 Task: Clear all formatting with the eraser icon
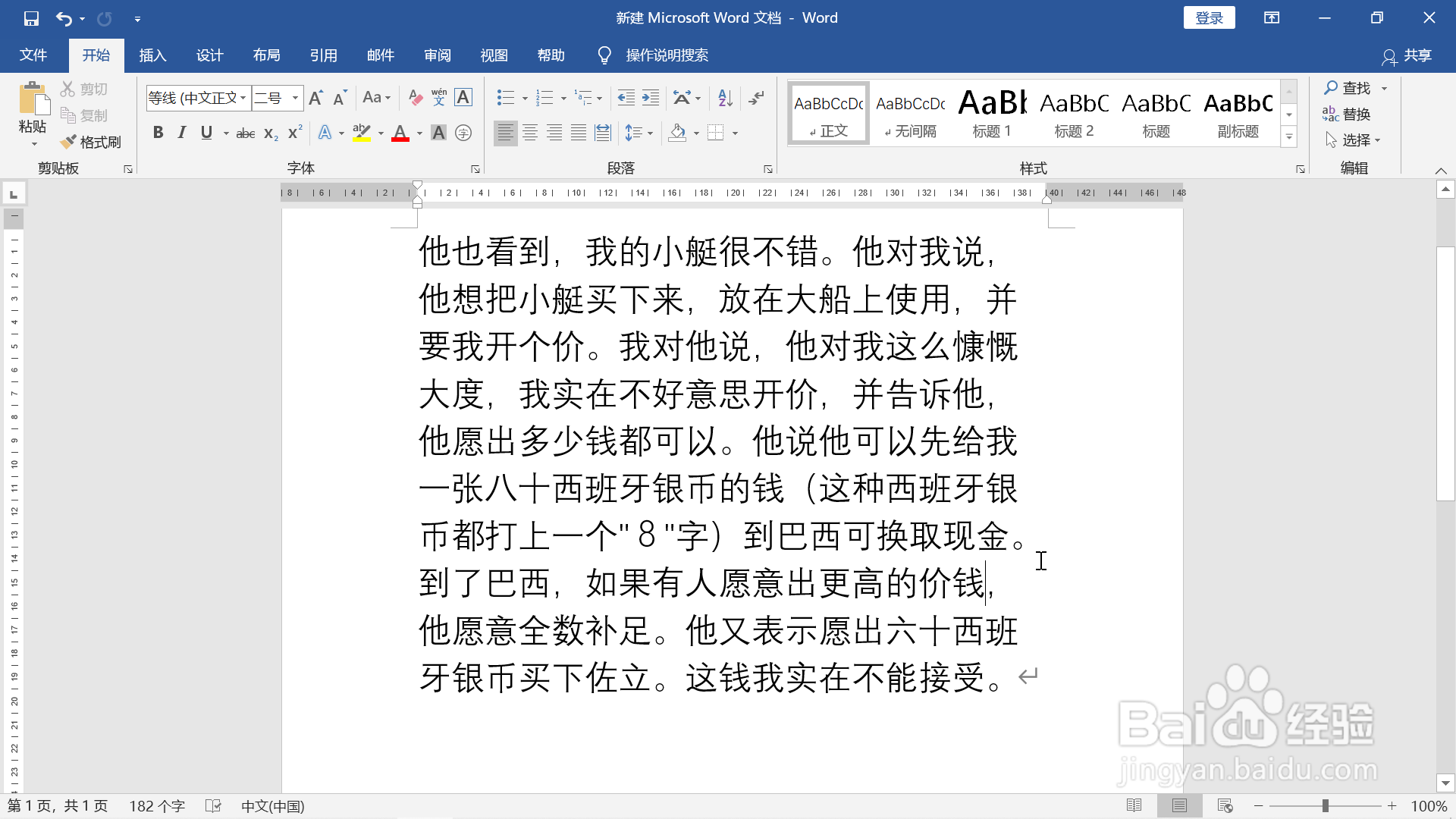coord(414,97)
